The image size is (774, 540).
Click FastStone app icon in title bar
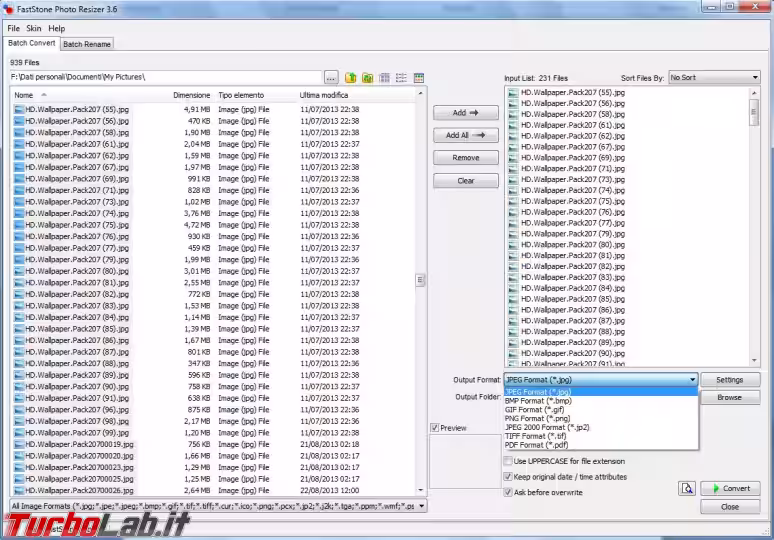(x=8, y=9)
